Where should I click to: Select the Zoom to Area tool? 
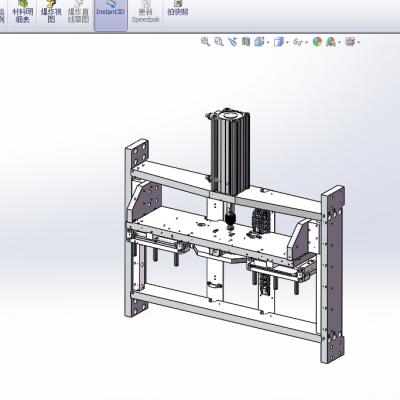point(219,42)
